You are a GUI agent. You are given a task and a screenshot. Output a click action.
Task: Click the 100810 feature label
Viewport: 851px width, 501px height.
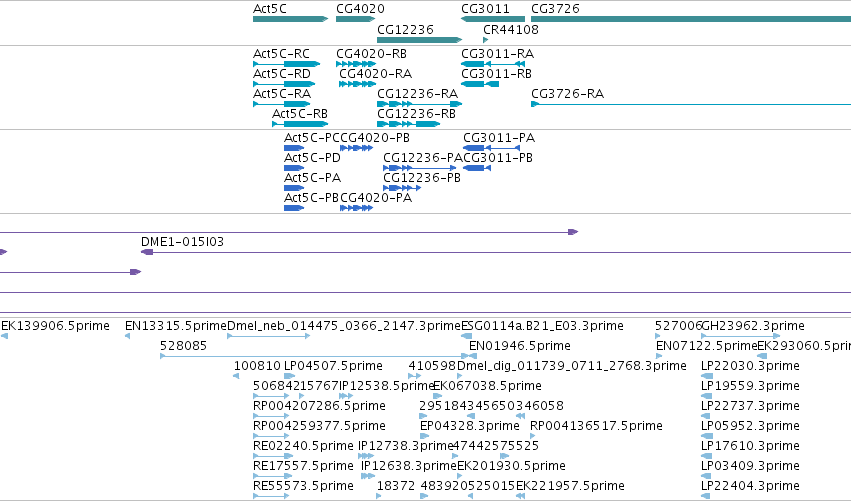(257, 366)
